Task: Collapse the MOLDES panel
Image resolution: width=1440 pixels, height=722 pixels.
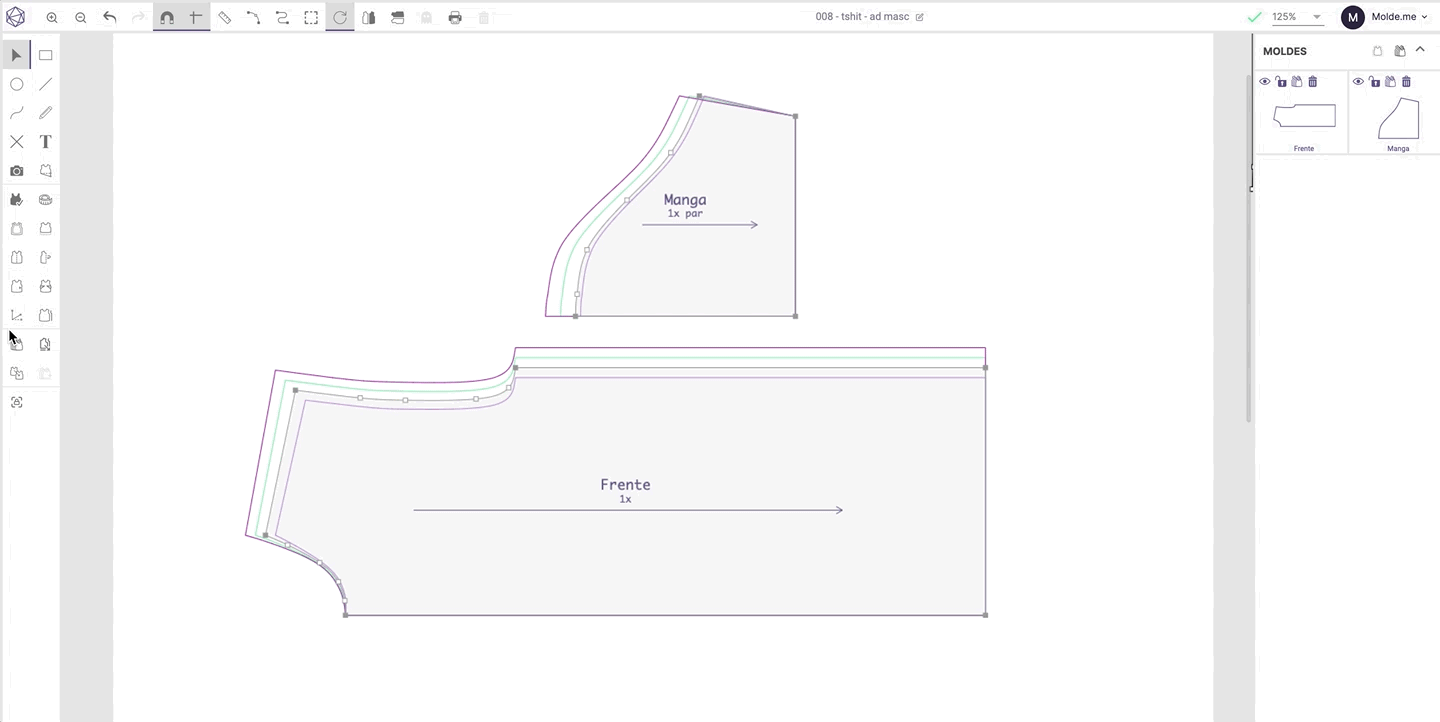Action: pyautogui.click(x=1420, y=50)
